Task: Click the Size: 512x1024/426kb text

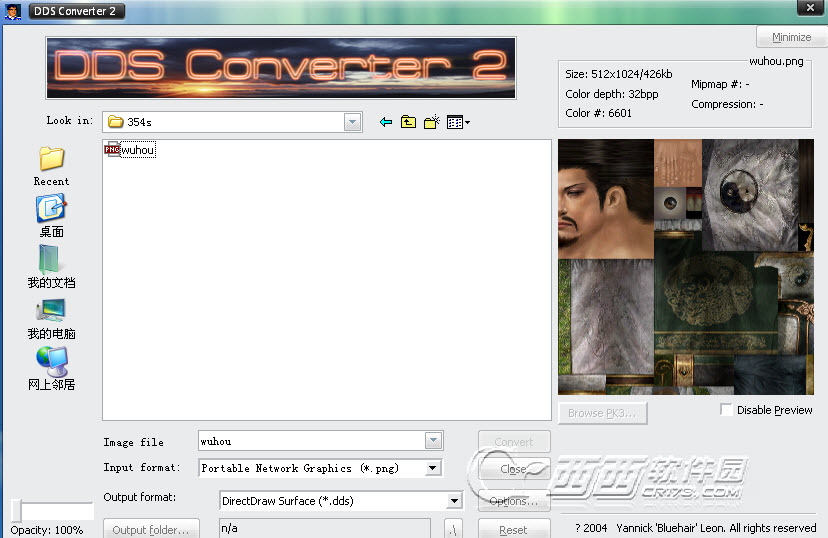Action: [x=618, y=74]
